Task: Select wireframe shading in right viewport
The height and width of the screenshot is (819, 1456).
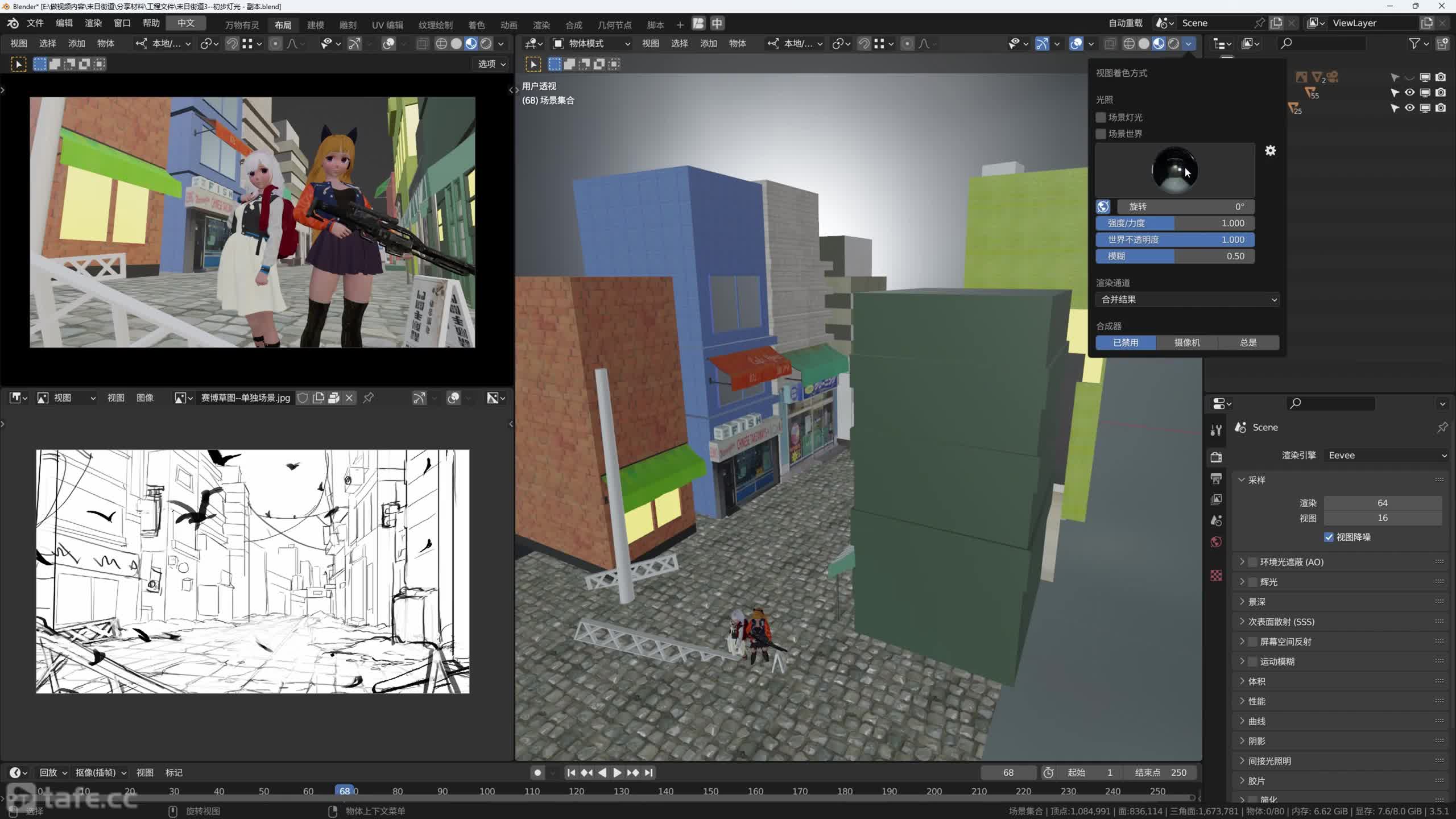Action: 1129,44
